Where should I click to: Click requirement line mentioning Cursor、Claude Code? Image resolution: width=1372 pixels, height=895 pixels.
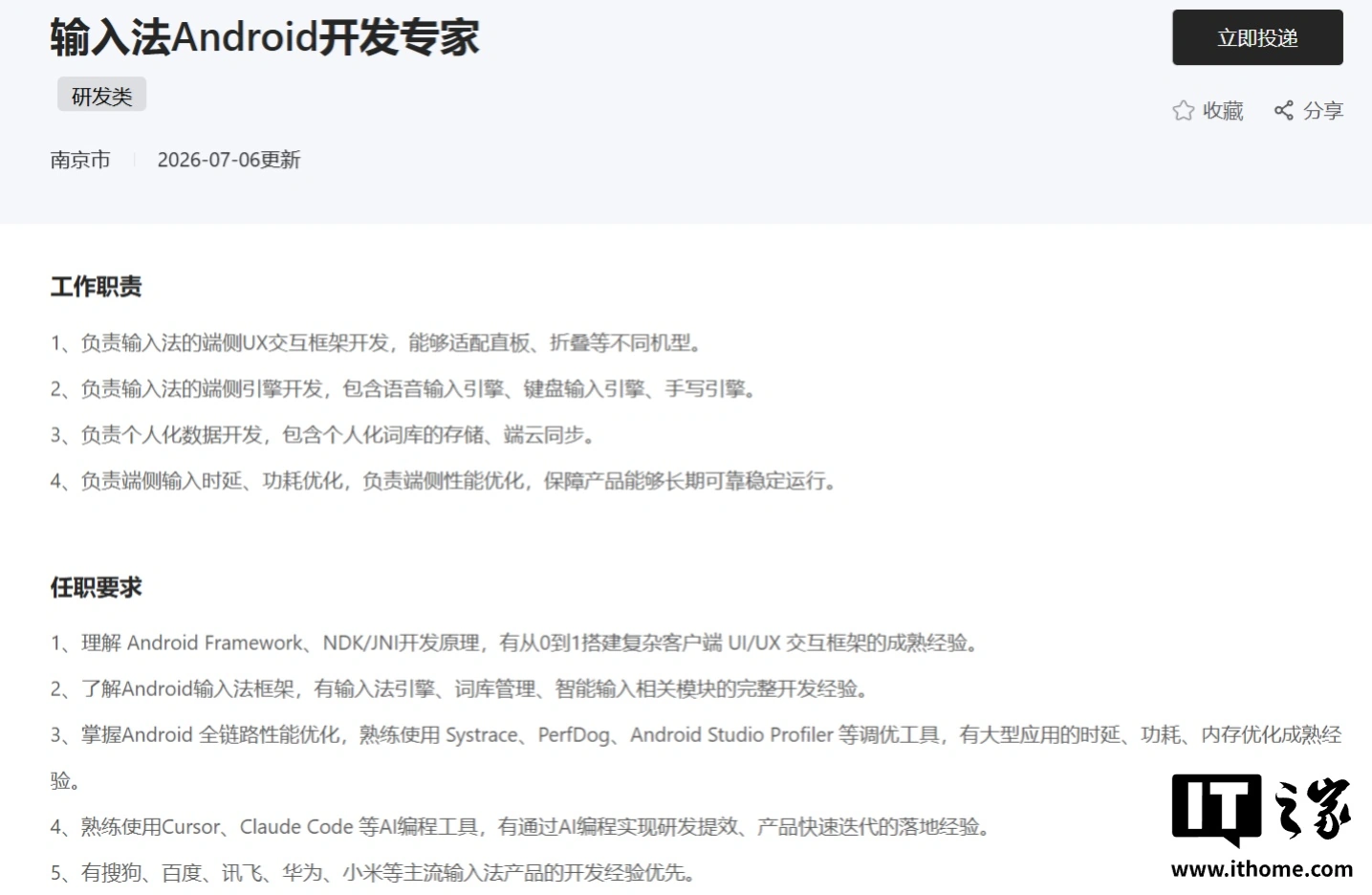click(522, 826)
